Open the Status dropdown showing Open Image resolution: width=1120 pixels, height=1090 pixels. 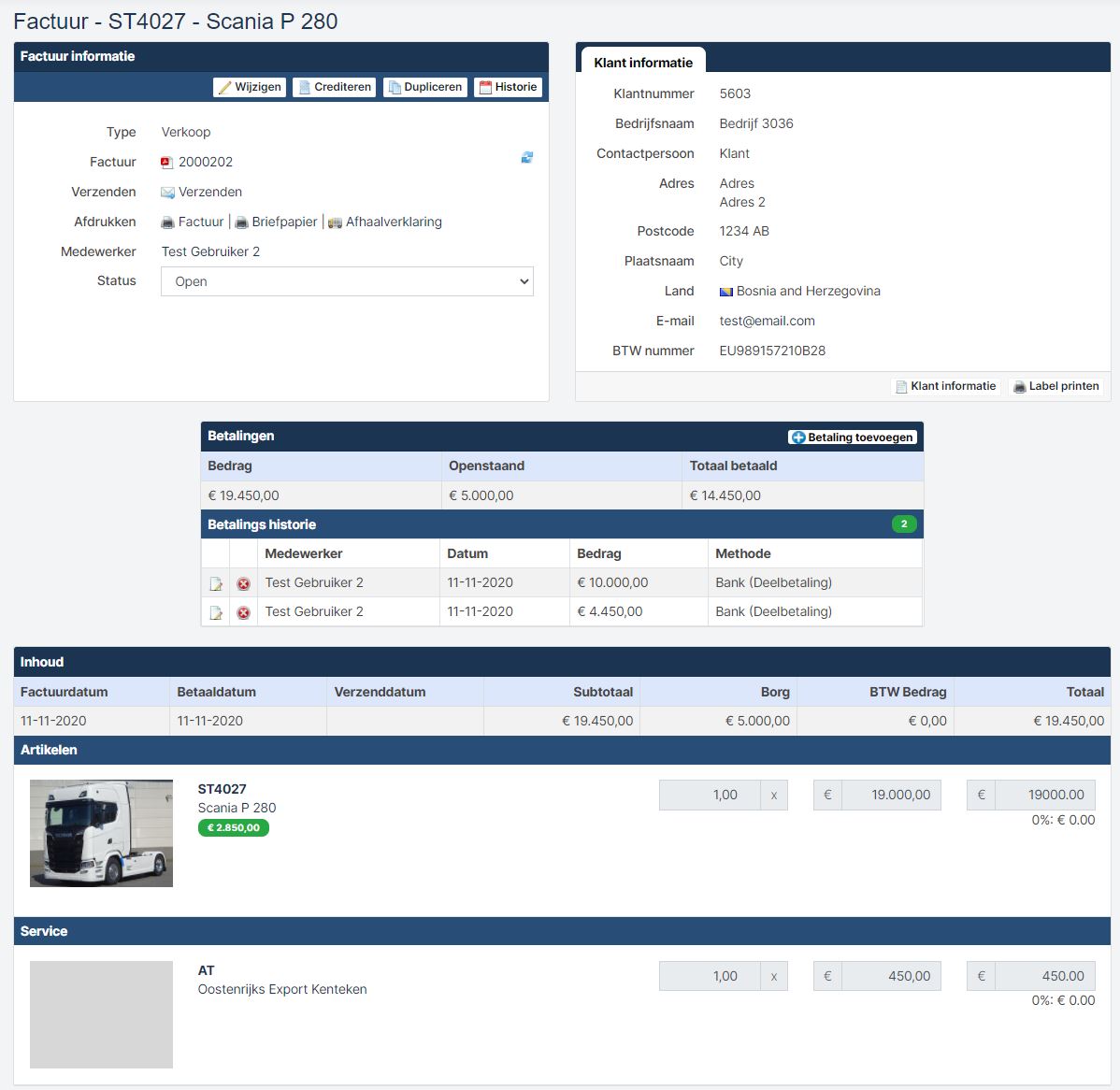pyautogui.click(x=347, y=281)
